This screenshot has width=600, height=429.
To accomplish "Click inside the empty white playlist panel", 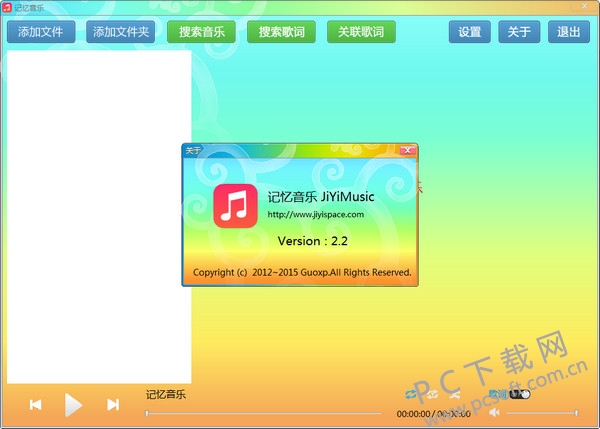I will [x=99, y=217].
